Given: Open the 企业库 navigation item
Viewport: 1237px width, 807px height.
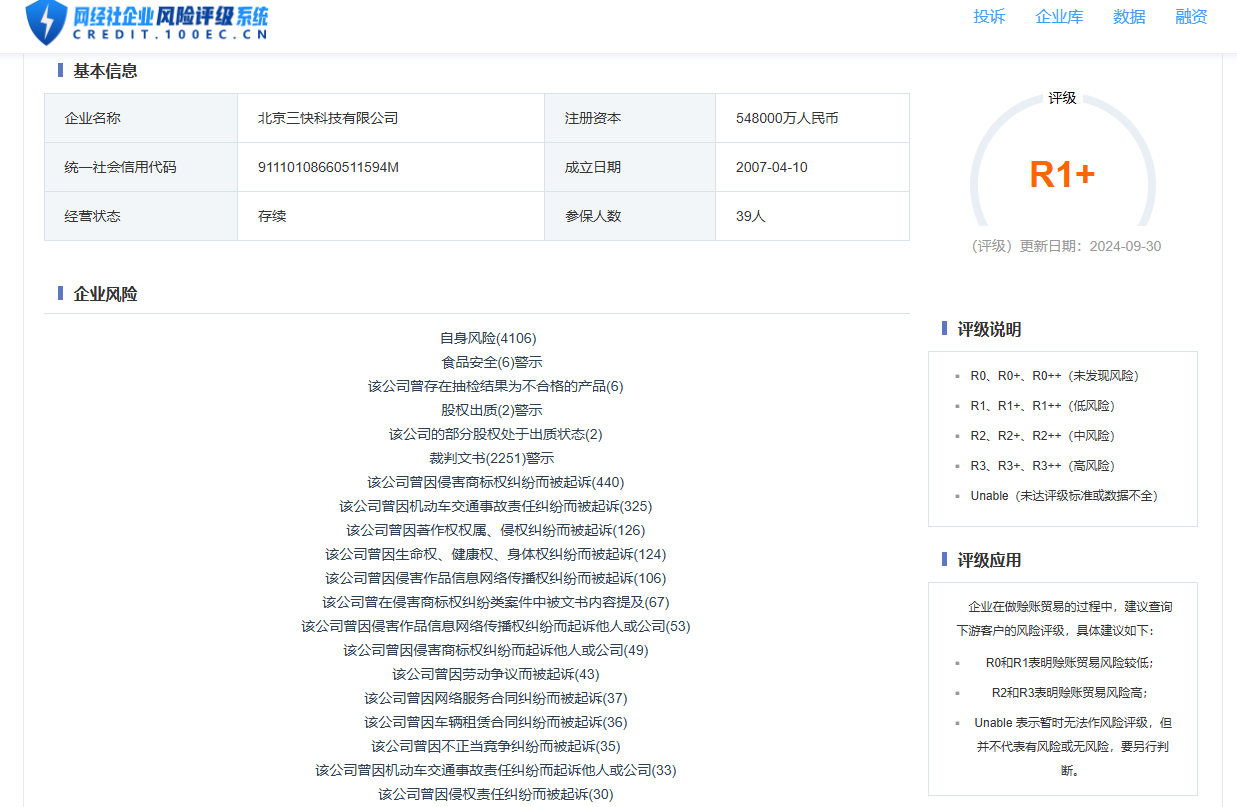Looking at the screenshot, I should point(1059,17).
